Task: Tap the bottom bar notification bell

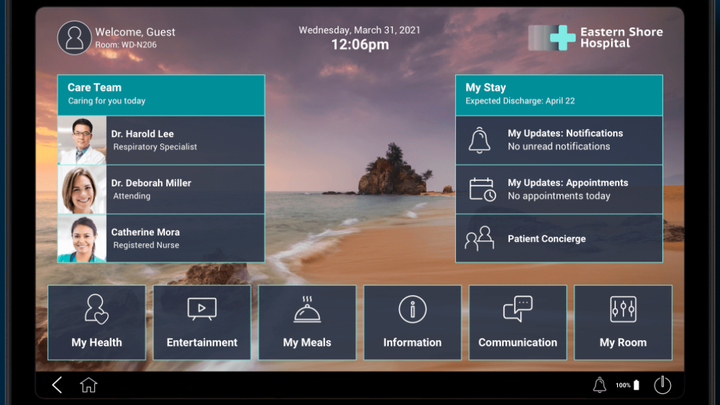Action: click(599, 385)
